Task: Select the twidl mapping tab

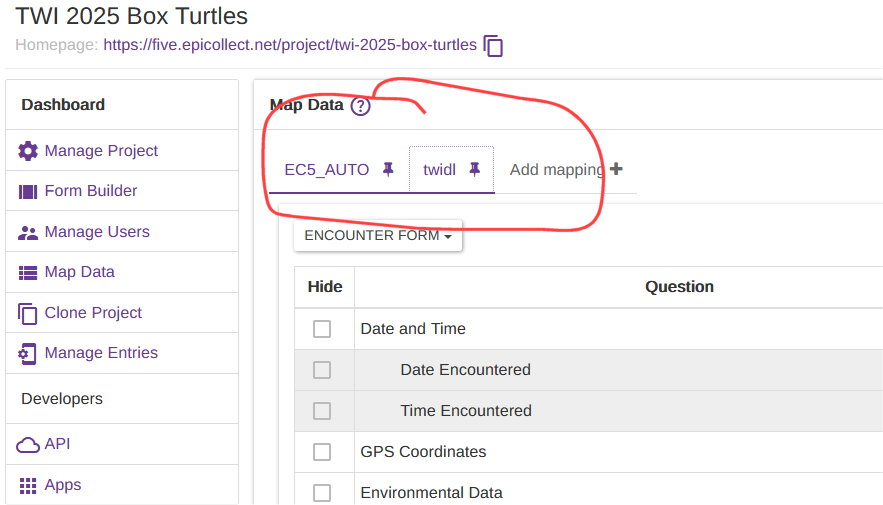Action: [x=439, y=169]
